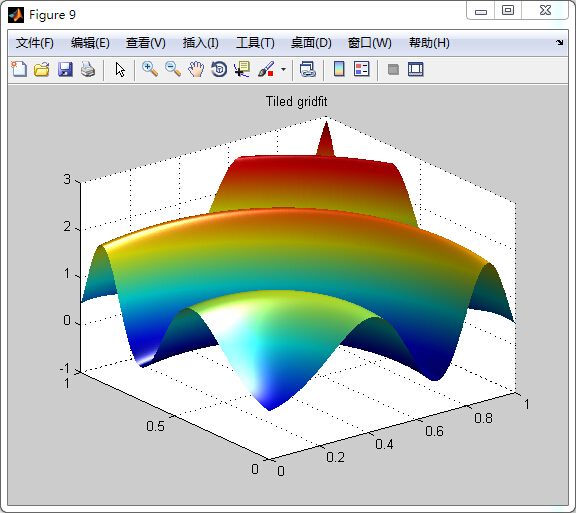Open the 文件(F) menu
576x513 pixels.
[35, 43]
